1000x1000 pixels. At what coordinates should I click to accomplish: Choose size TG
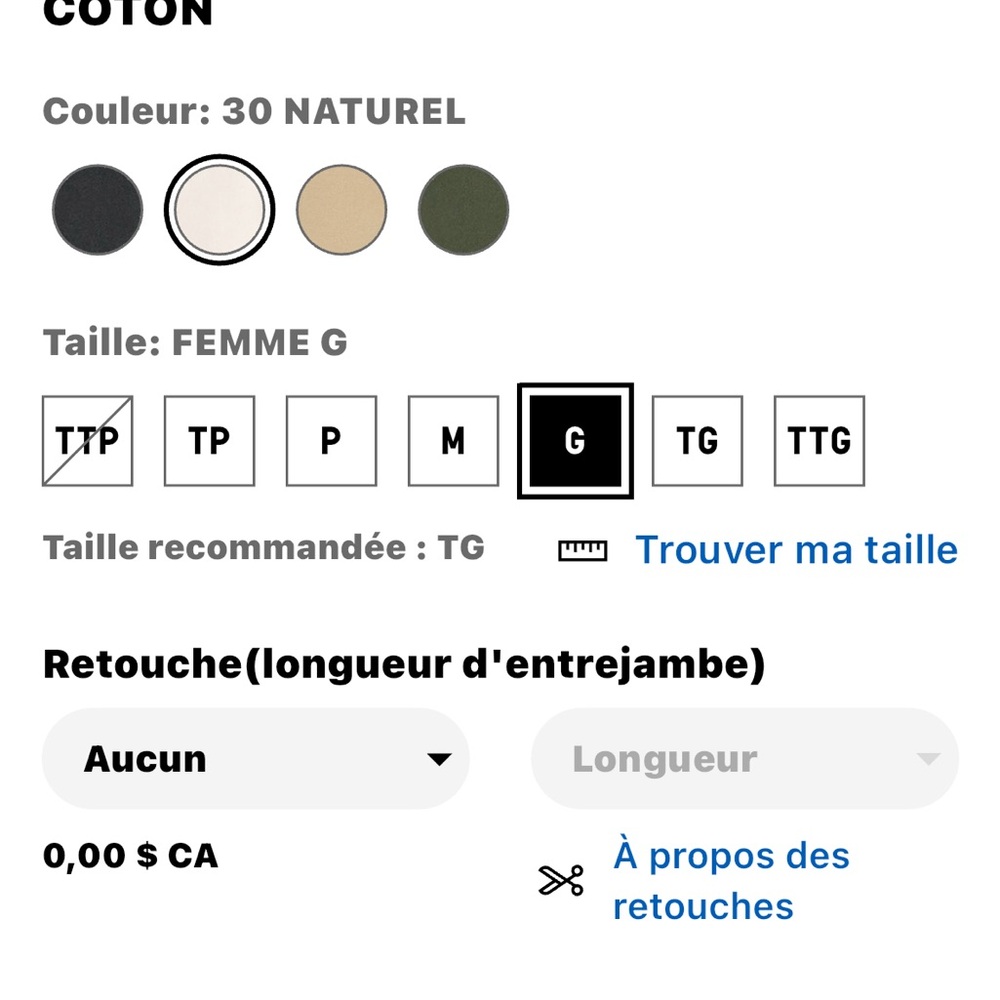(x=697, y=441)
